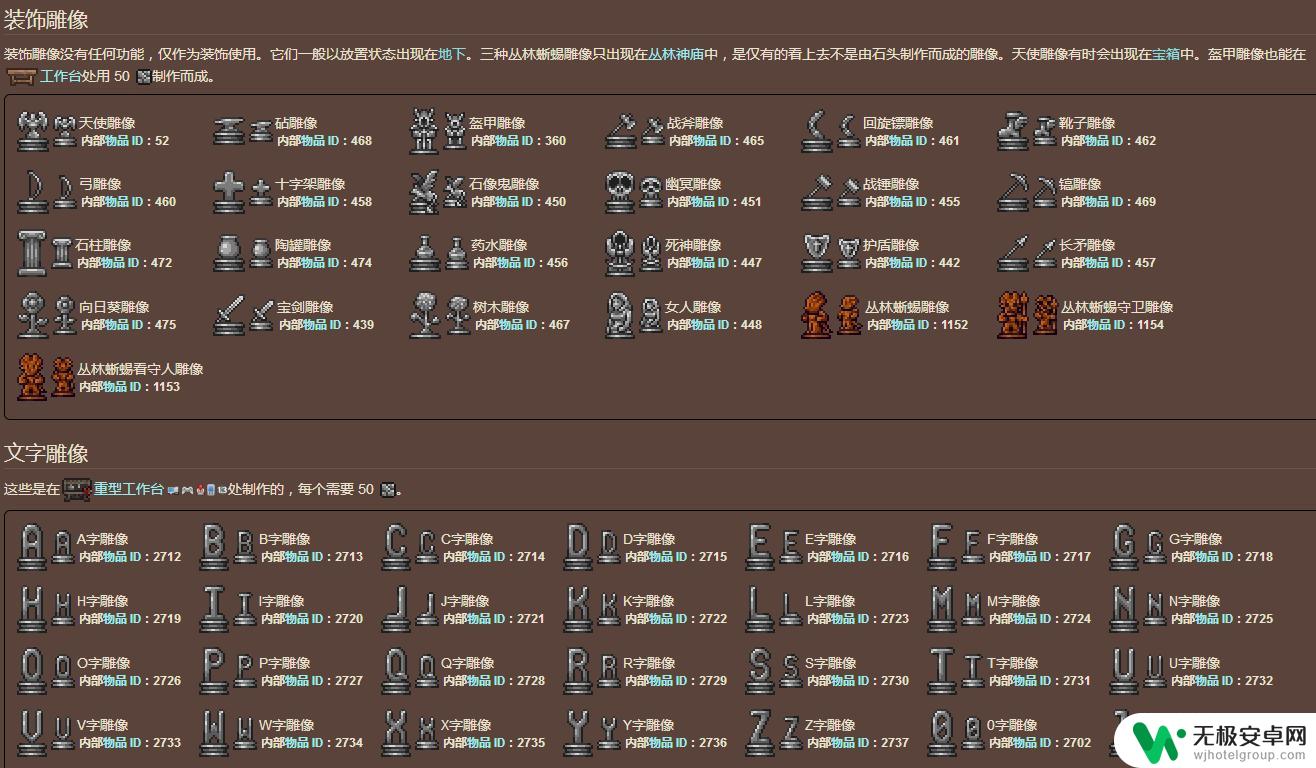Click the large Bow Statue (弓雕像) image
Image resolution: width=1316 pixels, height=768 pixels.
click(x=33, y=192)
